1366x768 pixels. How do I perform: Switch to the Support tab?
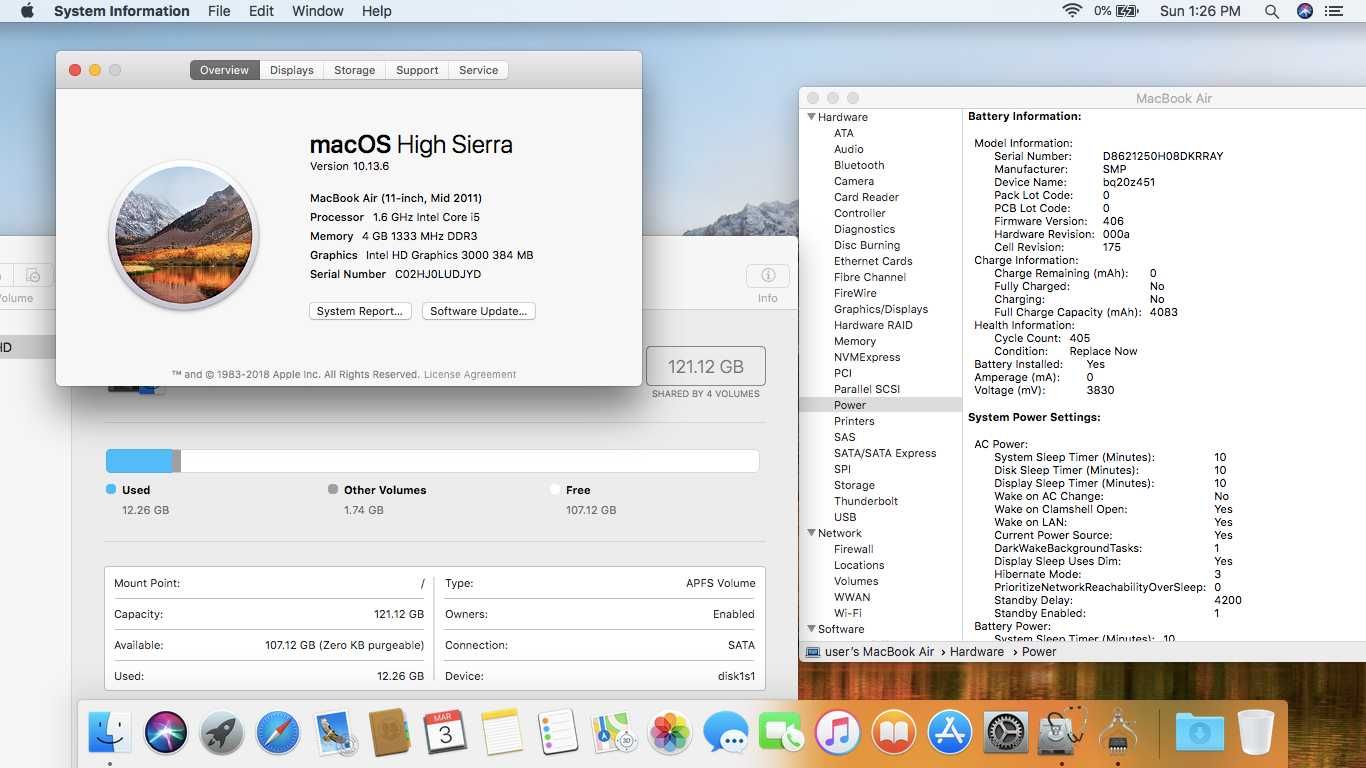[x=417, y=70]
